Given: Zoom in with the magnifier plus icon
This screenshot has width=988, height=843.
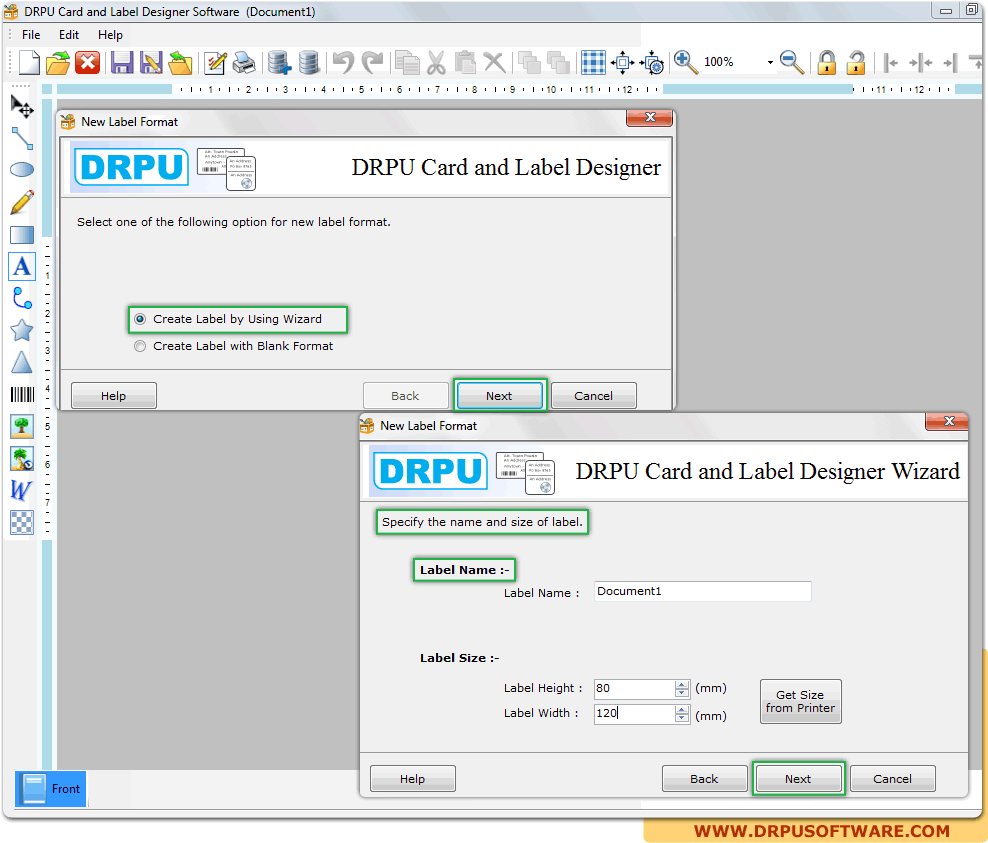Looking at the screenshot, I should pyautogui.click(x=685, y=62).
